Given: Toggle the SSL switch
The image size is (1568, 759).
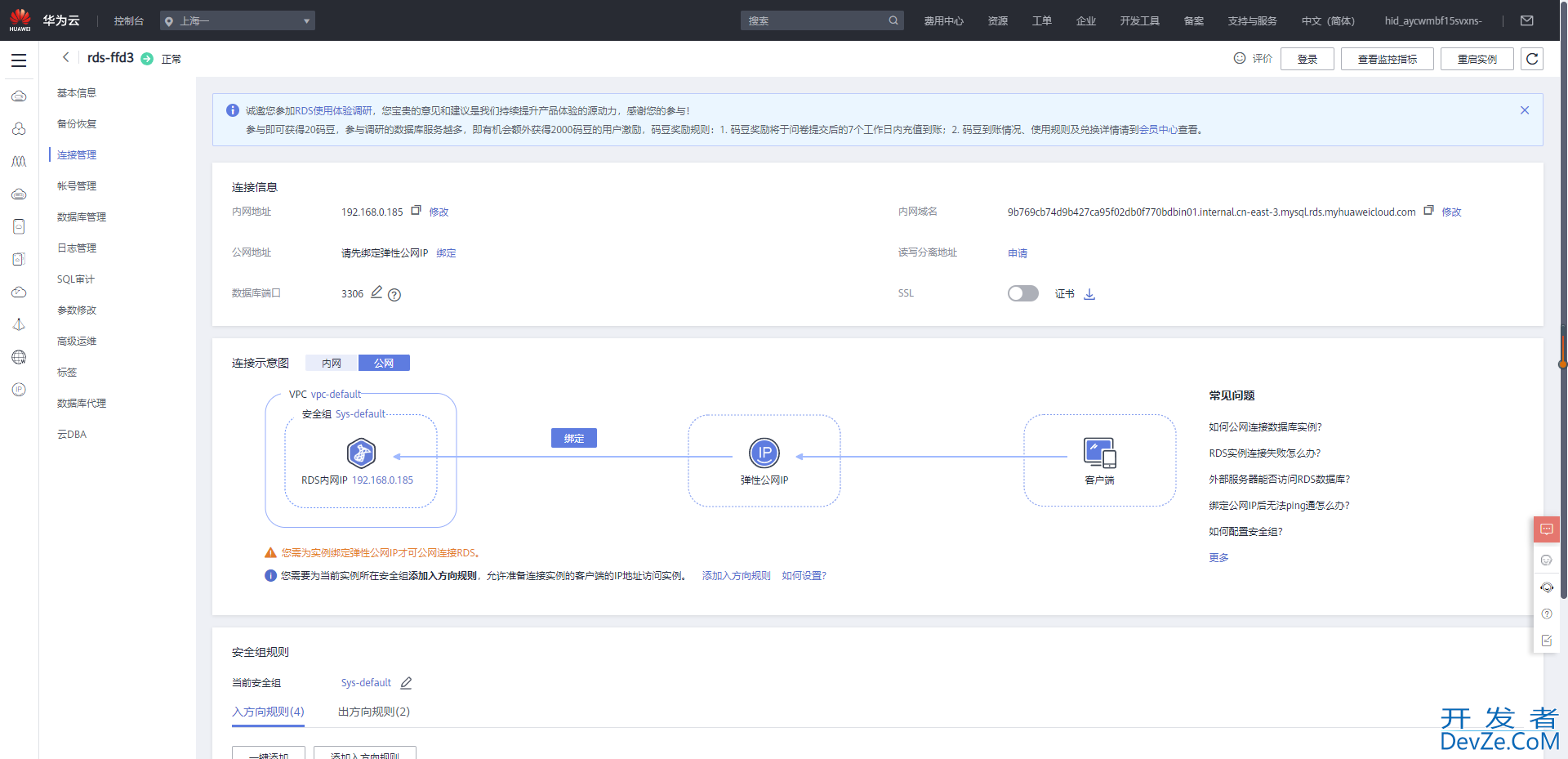Looking at the screenshot, I should pyautogui.click(x=1022, y=293).
